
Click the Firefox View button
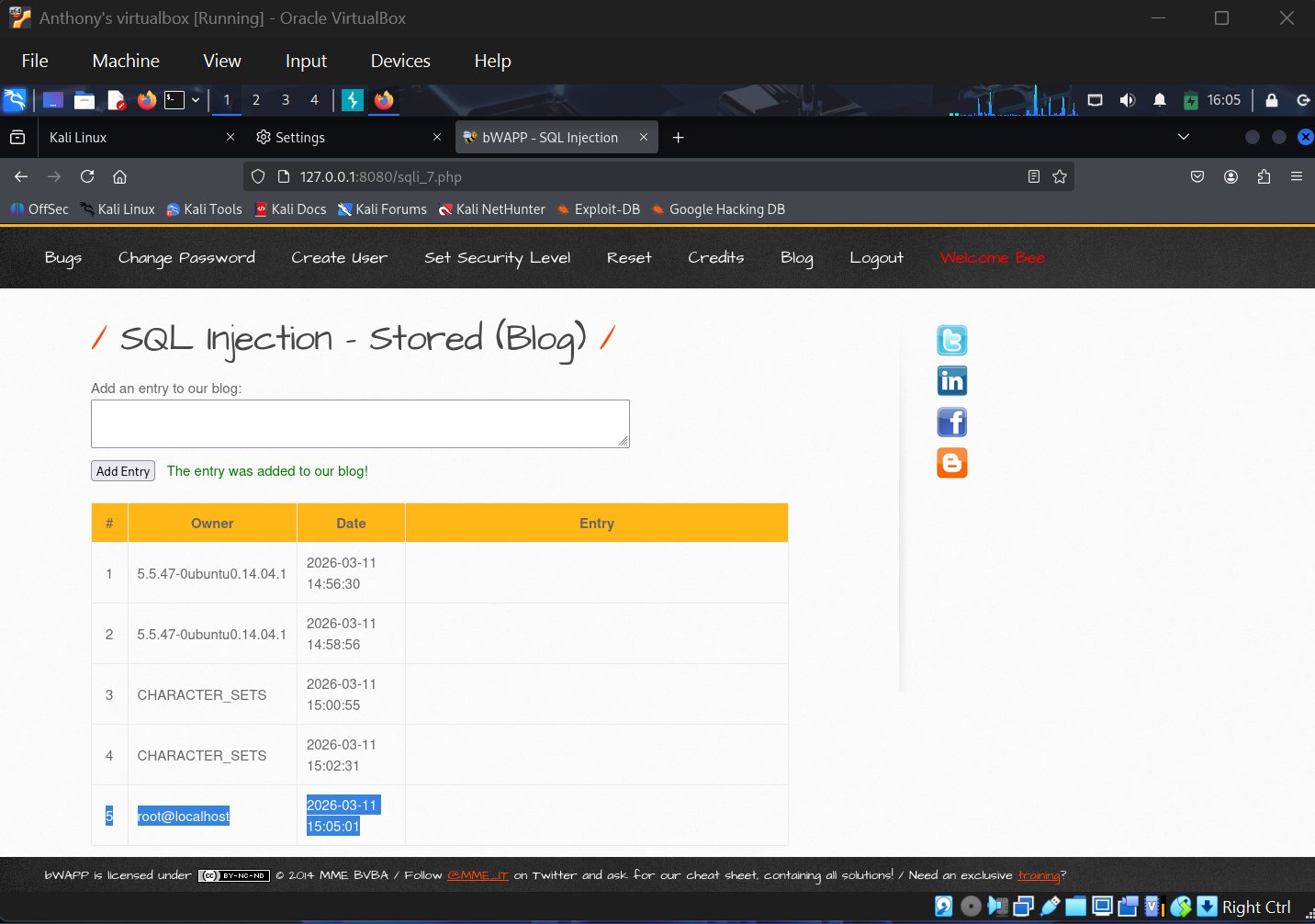pos(17,137)
